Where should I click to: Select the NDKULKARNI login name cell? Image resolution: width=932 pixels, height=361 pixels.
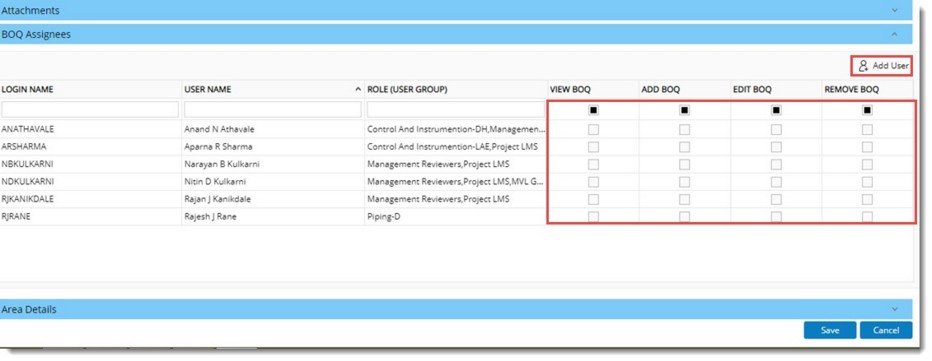91,181
